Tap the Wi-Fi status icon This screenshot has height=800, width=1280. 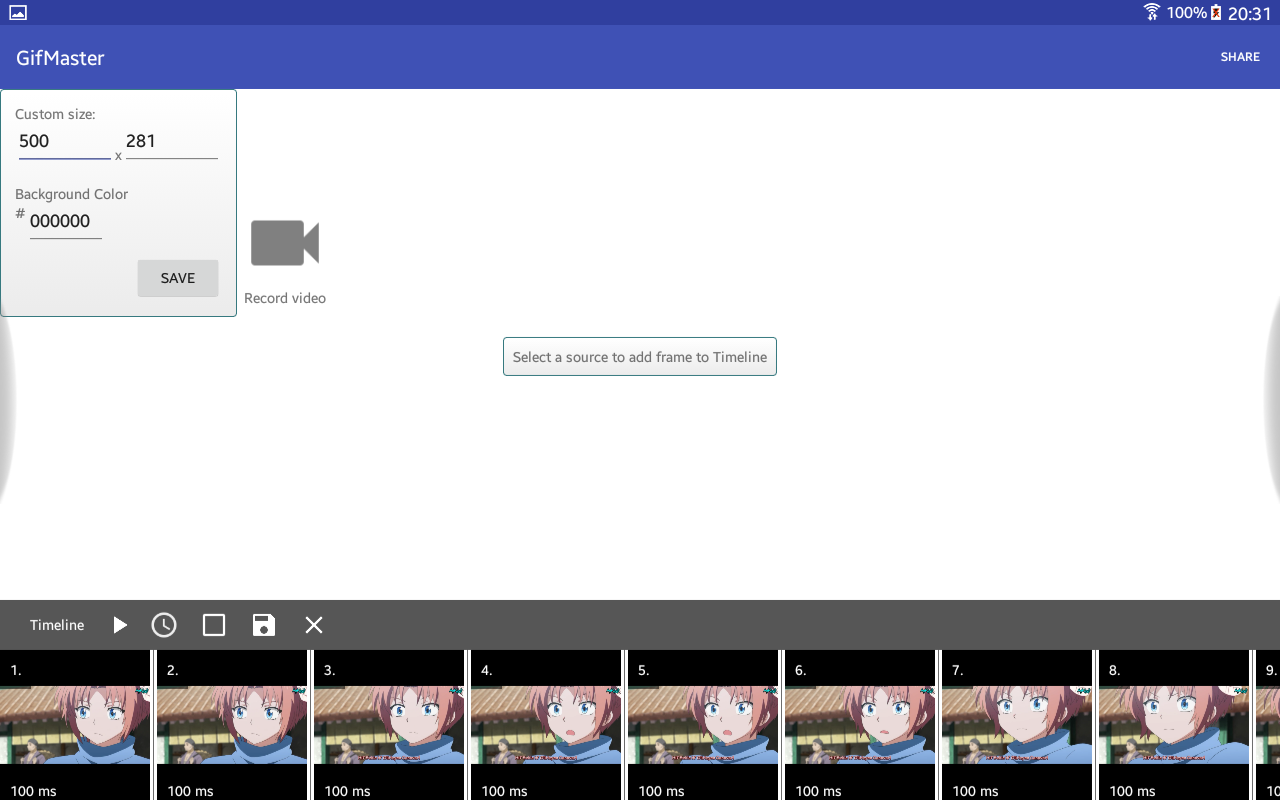tap(1152, 12)
